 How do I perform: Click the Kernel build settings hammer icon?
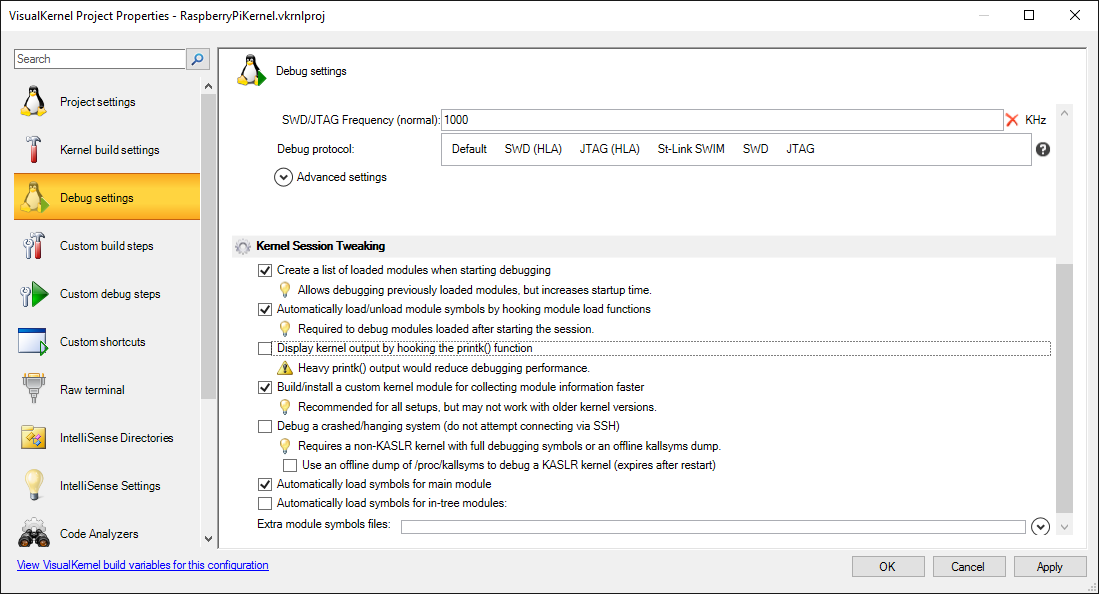[33, 149]
